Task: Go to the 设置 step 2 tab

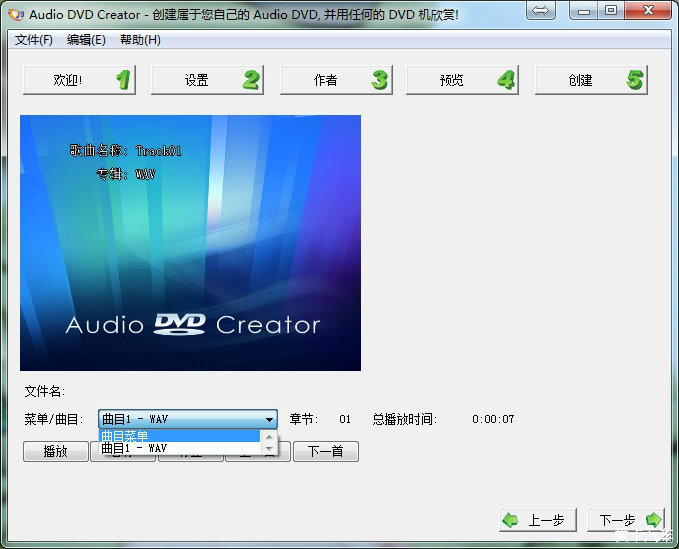Action: [207, 80]
